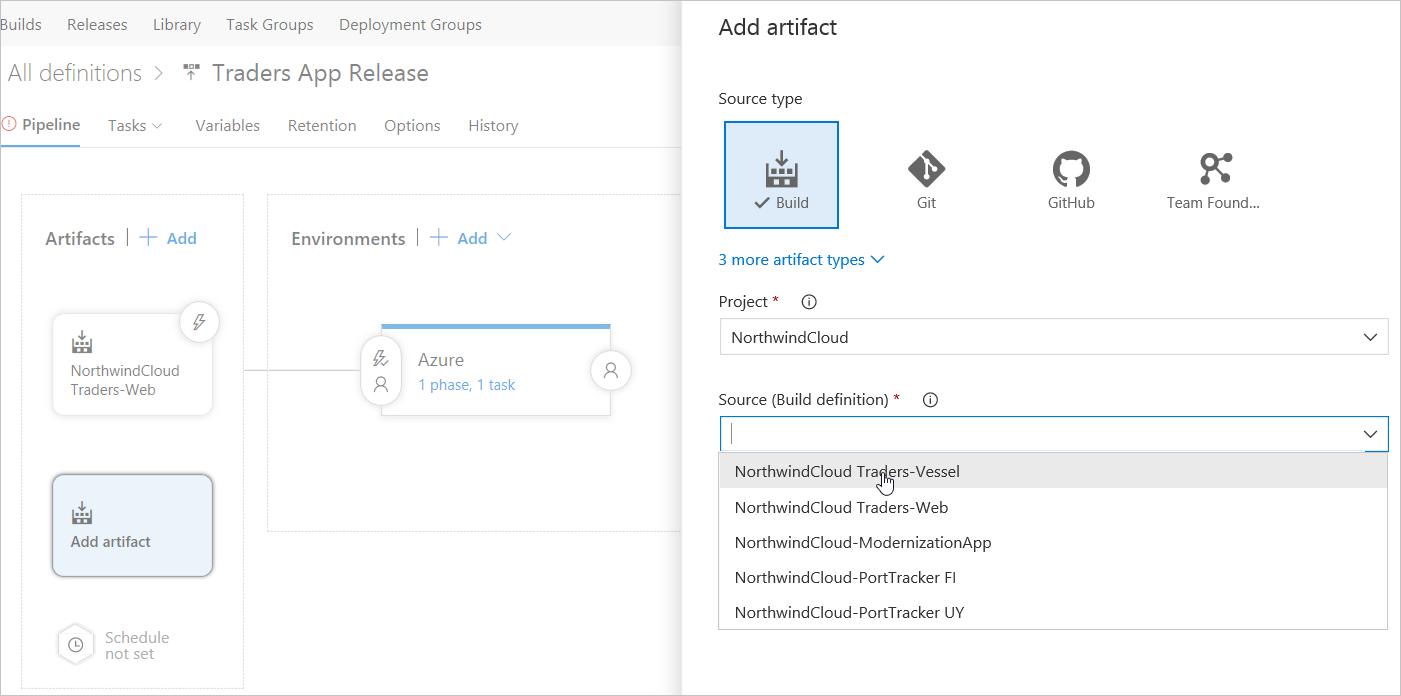
Task: Open the Deployment Groups menu item
Action: click(x=410, y=25)
